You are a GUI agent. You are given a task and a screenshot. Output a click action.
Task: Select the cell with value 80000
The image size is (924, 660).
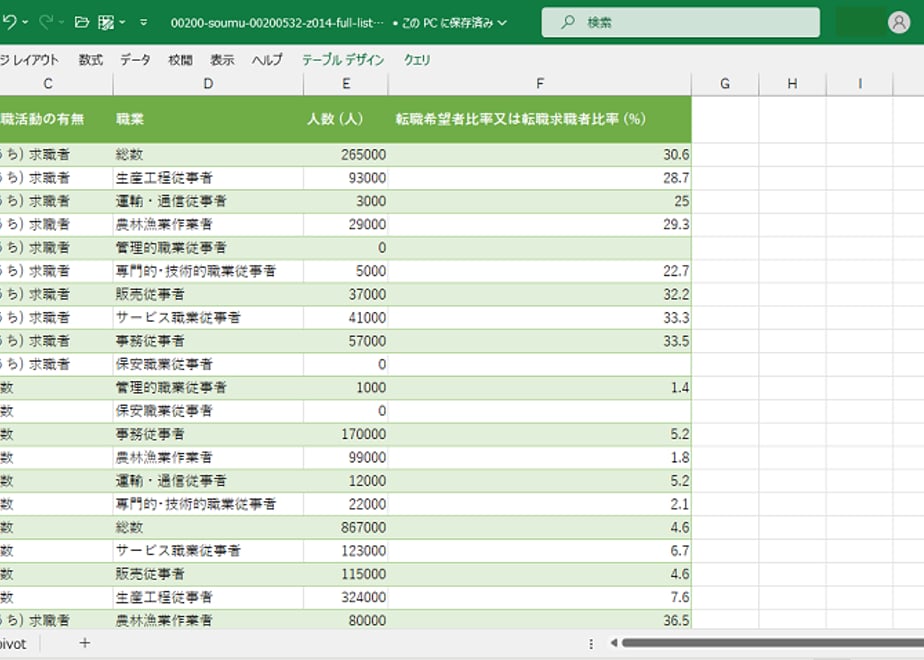click(346, 619)
